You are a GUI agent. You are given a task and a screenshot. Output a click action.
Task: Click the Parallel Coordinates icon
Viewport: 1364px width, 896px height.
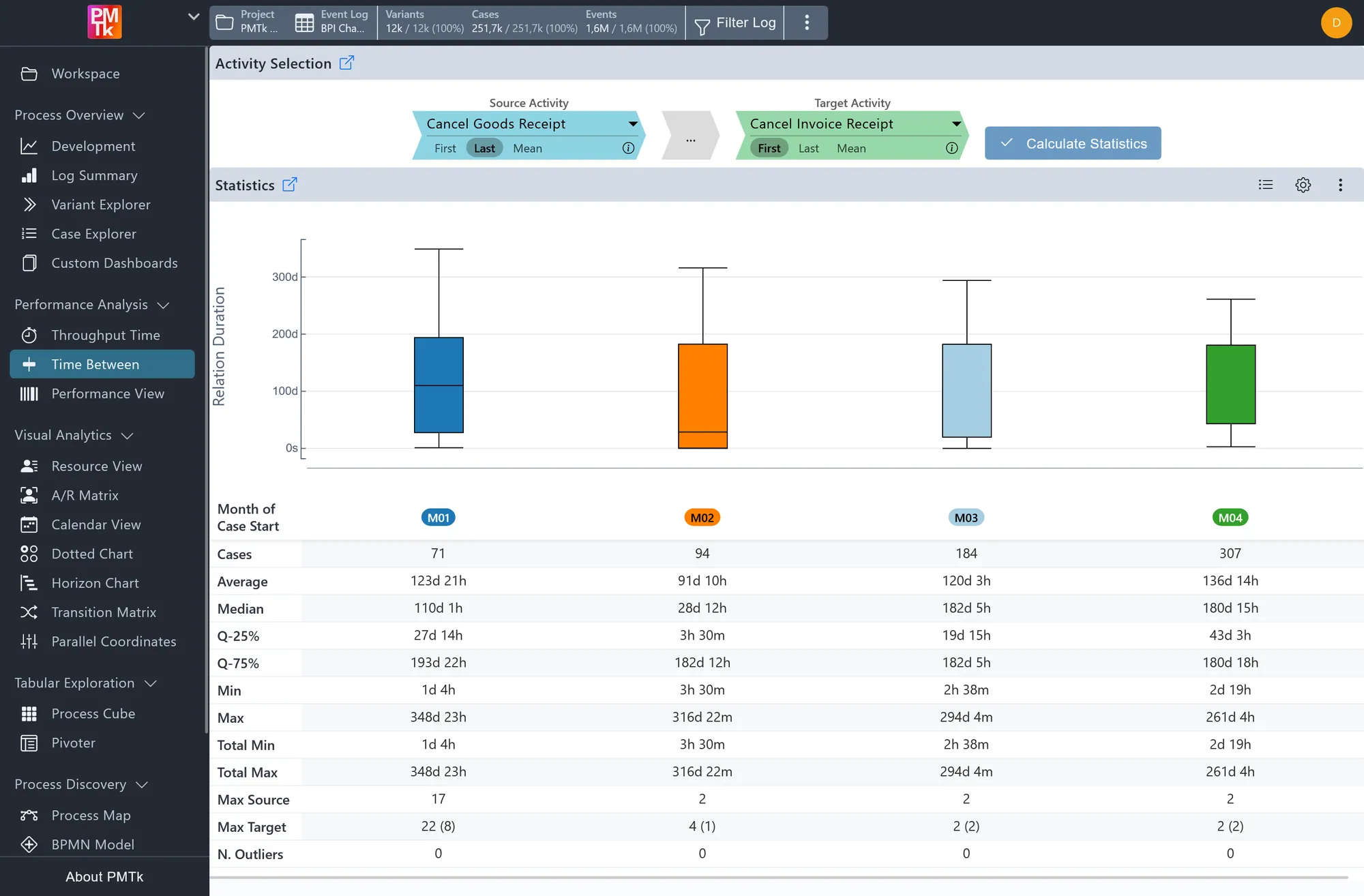29,642
